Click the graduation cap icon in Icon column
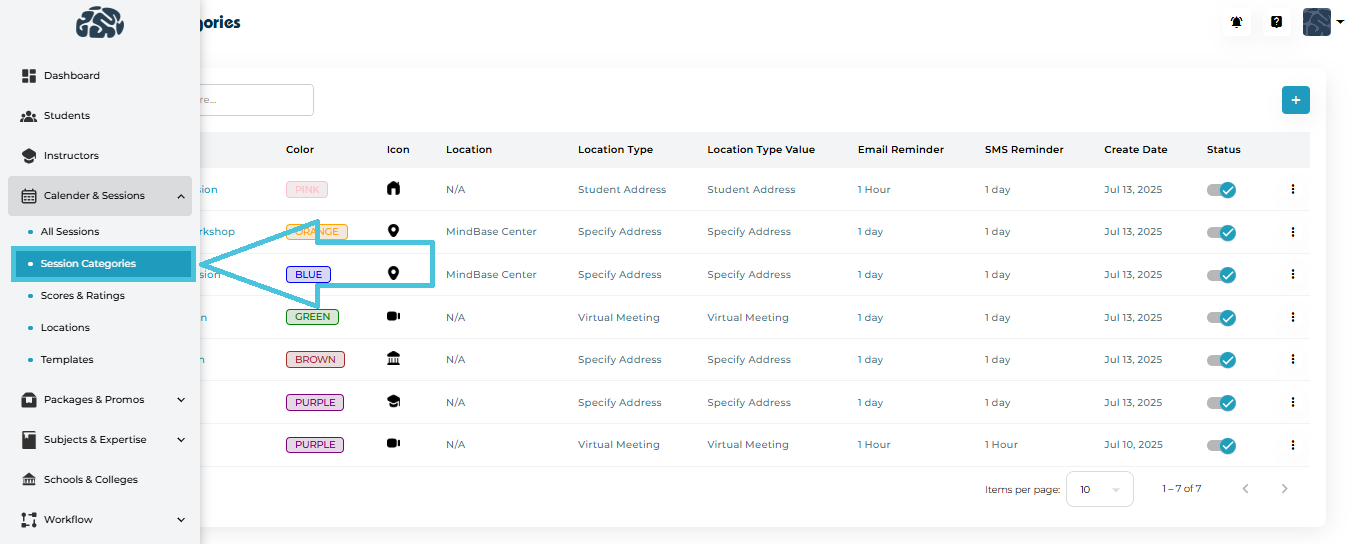This screenshot has width=1366, height=544. click(x=393, y=402)
